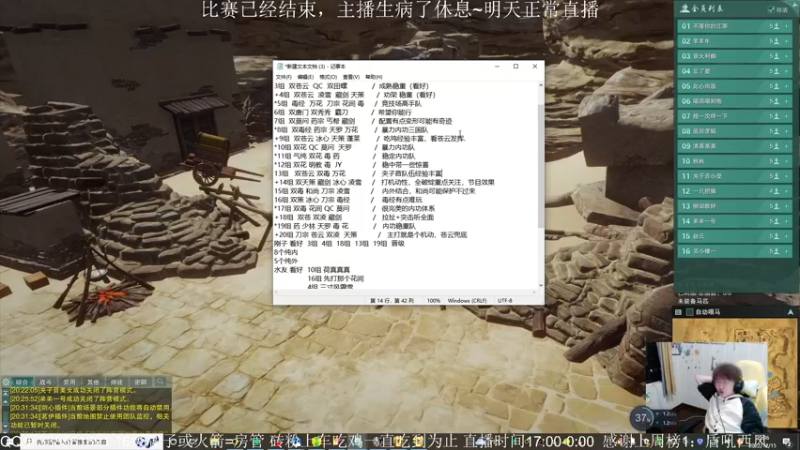Toggle the 自动喂马 checkbox
Screen dimensions: 800x450
point(690,312)
